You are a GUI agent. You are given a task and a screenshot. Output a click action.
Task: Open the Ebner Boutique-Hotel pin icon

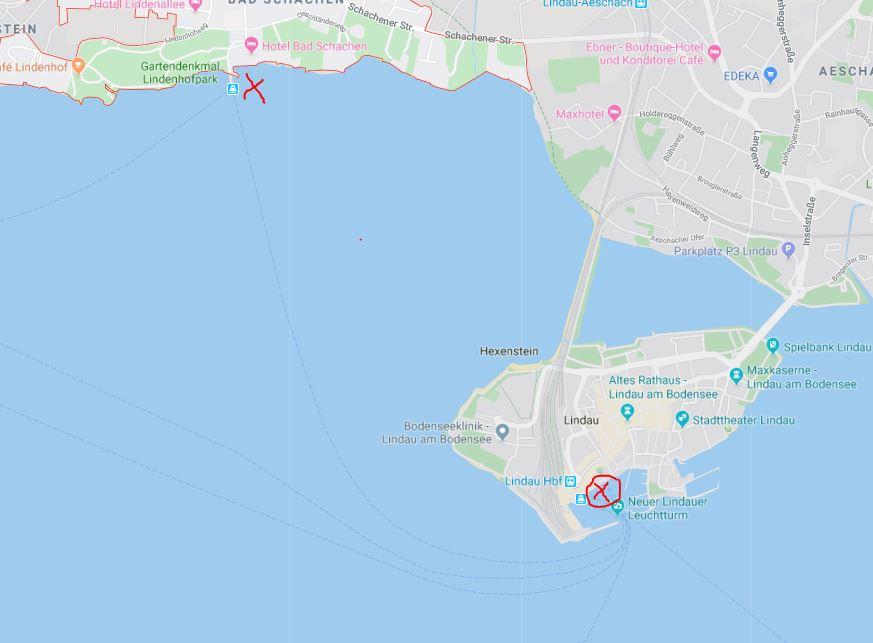click(714, 53)
